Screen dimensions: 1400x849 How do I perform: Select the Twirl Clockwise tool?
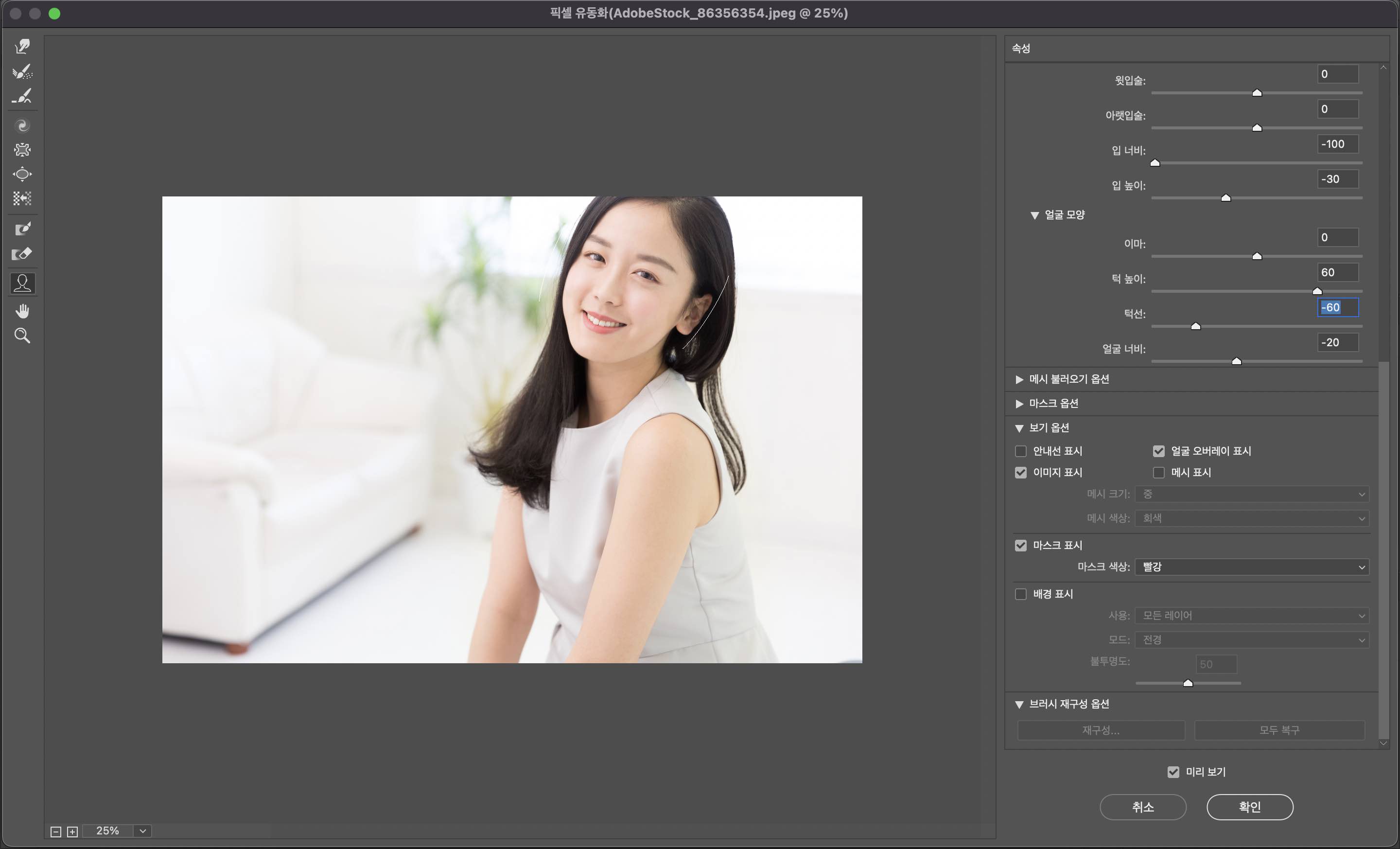pyautogui.click(x=22, y=125)
